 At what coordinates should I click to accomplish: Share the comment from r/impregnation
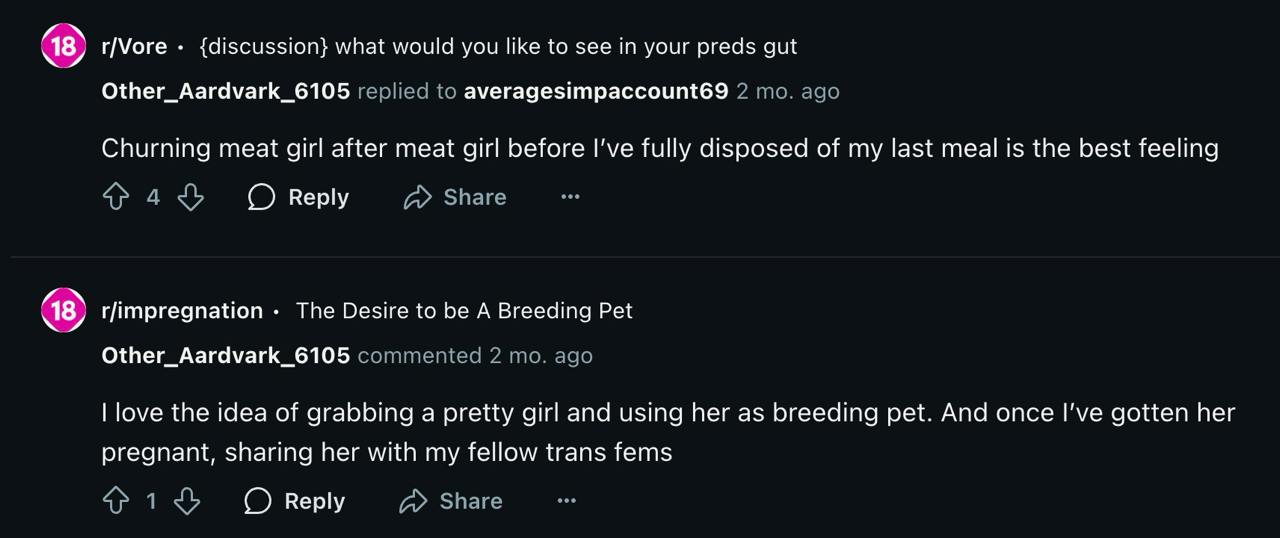coord(451,501)
